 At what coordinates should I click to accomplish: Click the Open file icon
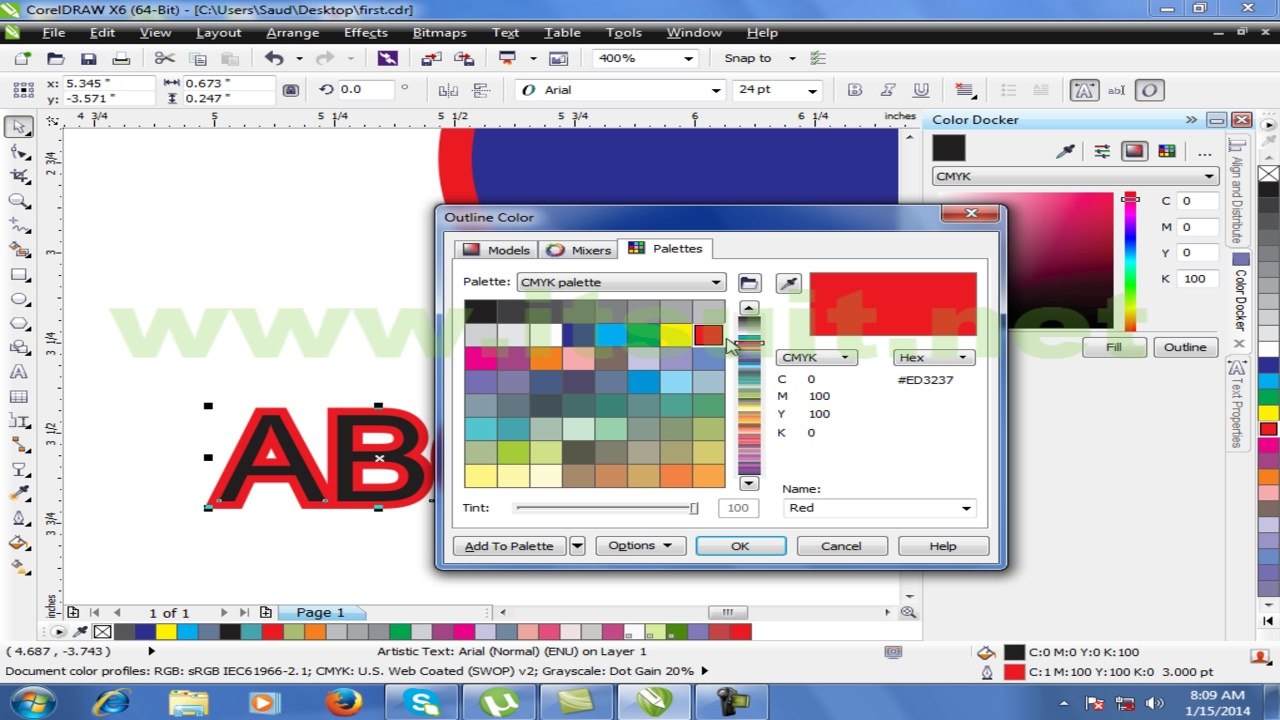[x=56, y=59]
